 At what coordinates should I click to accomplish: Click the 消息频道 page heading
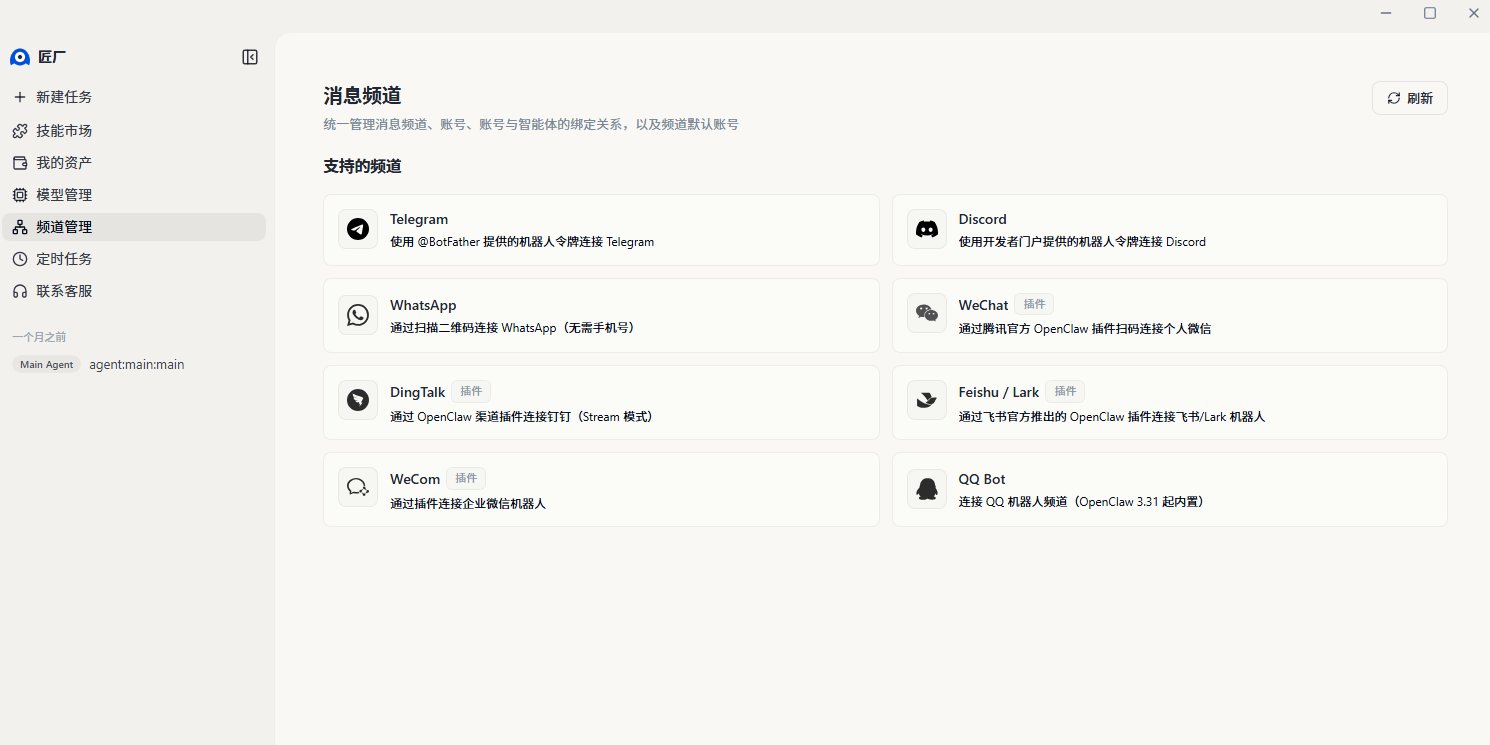pos(362,96)
